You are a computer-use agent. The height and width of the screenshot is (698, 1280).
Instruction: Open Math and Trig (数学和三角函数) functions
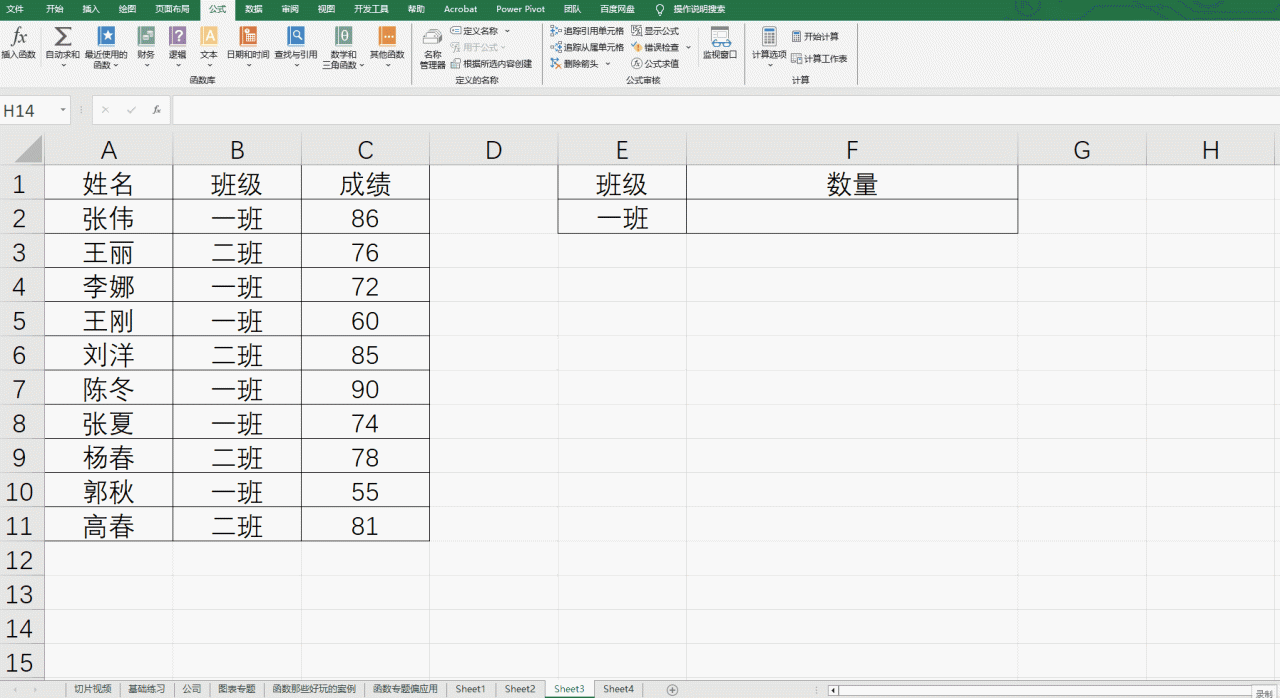tap(343, 48)
